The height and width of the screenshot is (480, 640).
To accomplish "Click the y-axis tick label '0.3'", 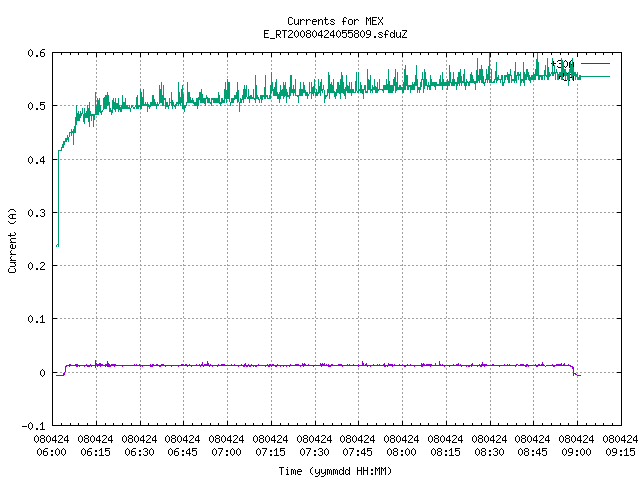I will point(36,213).
